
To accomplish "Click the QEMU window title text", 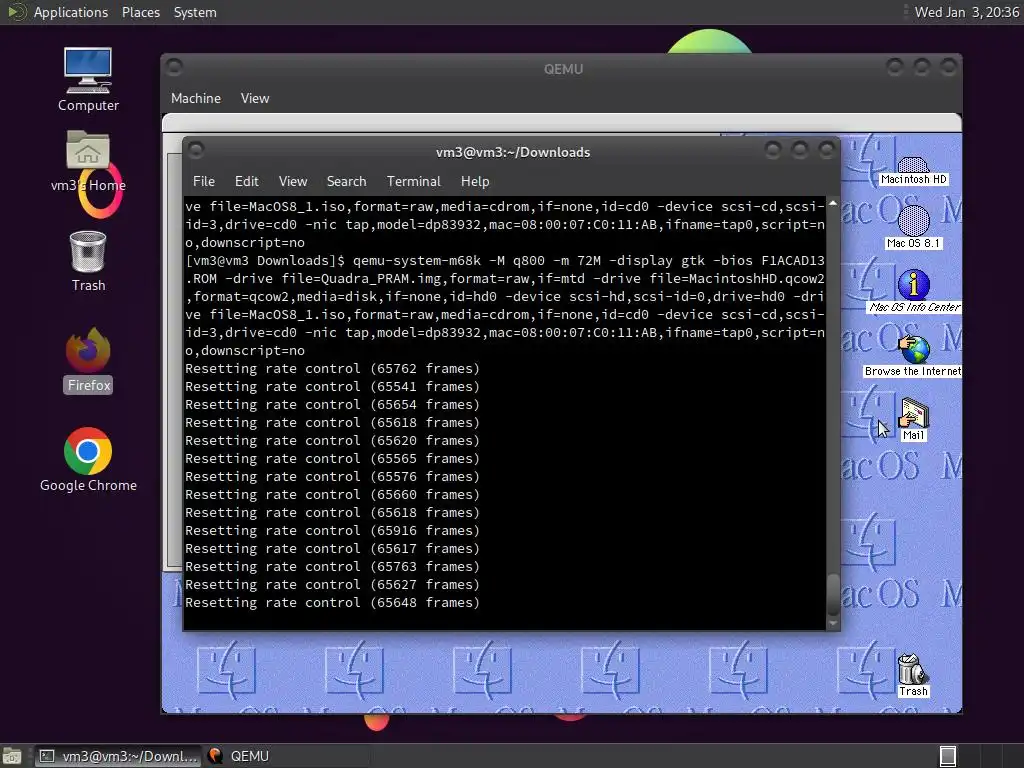I will coord(563,69).
